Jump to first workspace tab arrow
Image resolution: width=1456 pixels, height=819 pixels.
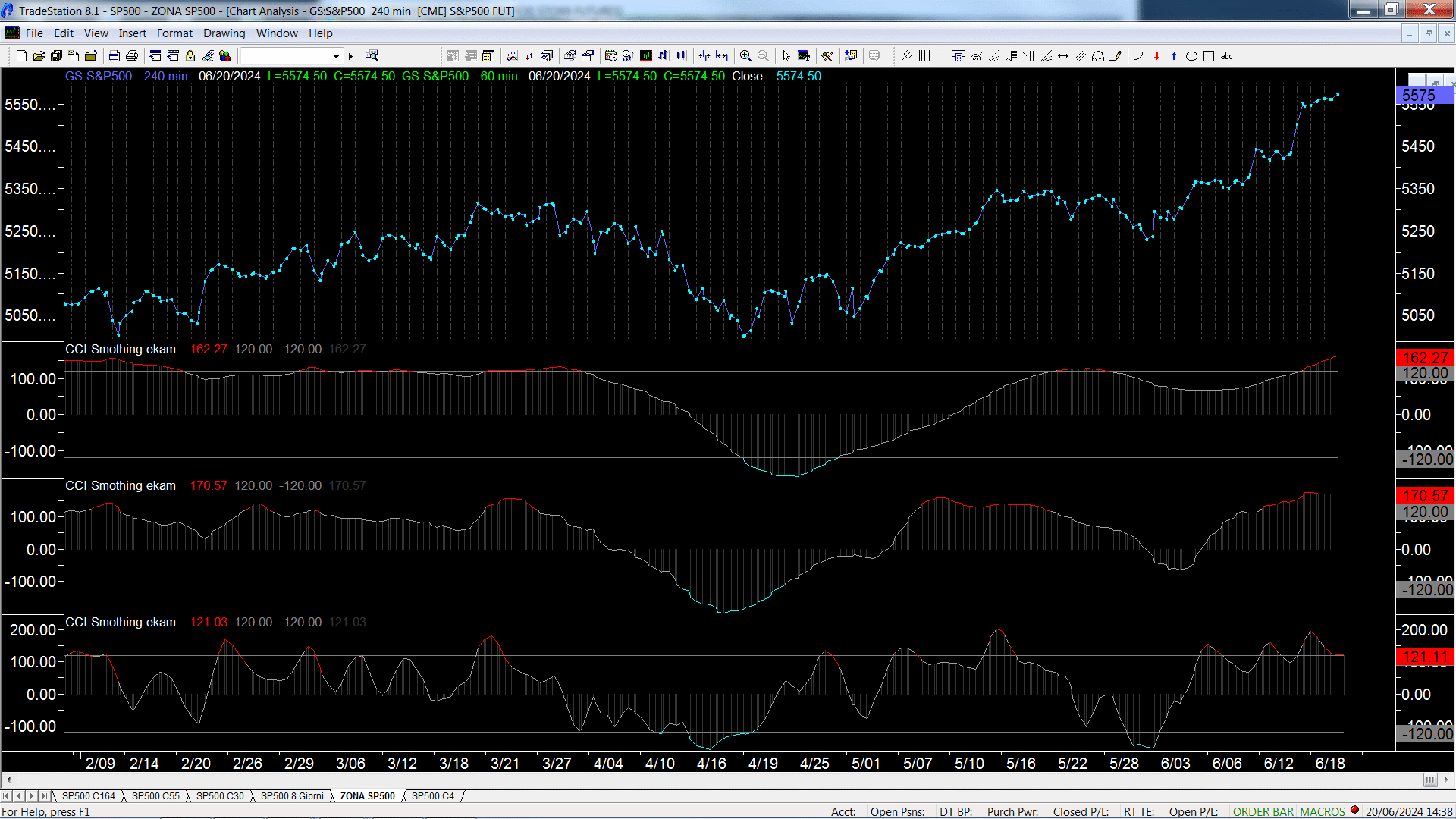point(6,796)
